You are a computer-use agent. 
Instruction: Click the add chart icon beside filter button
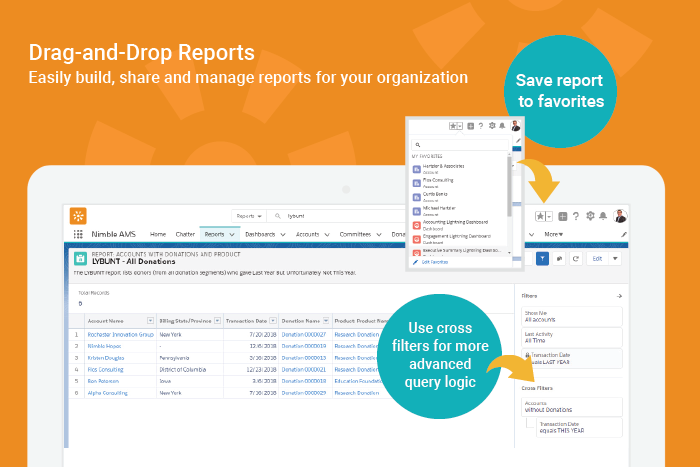[559, 259]
